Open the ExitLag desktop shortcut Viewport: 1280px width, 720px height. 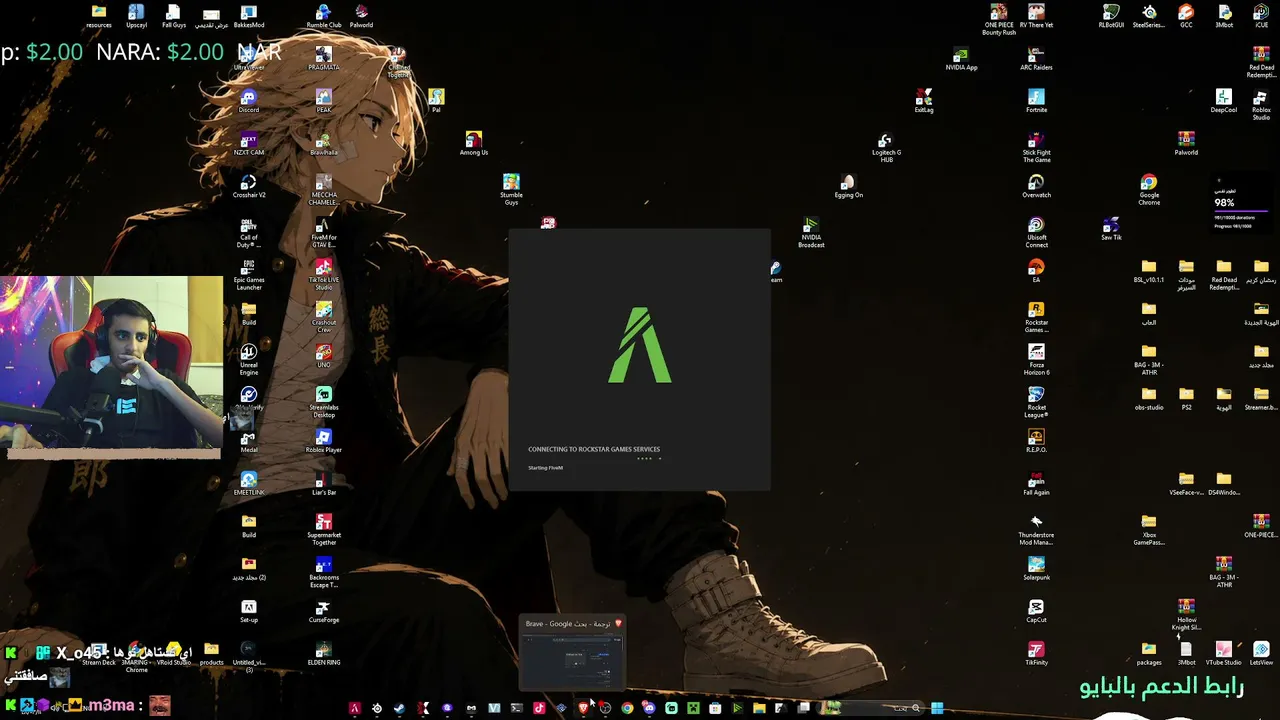(924, 101)
